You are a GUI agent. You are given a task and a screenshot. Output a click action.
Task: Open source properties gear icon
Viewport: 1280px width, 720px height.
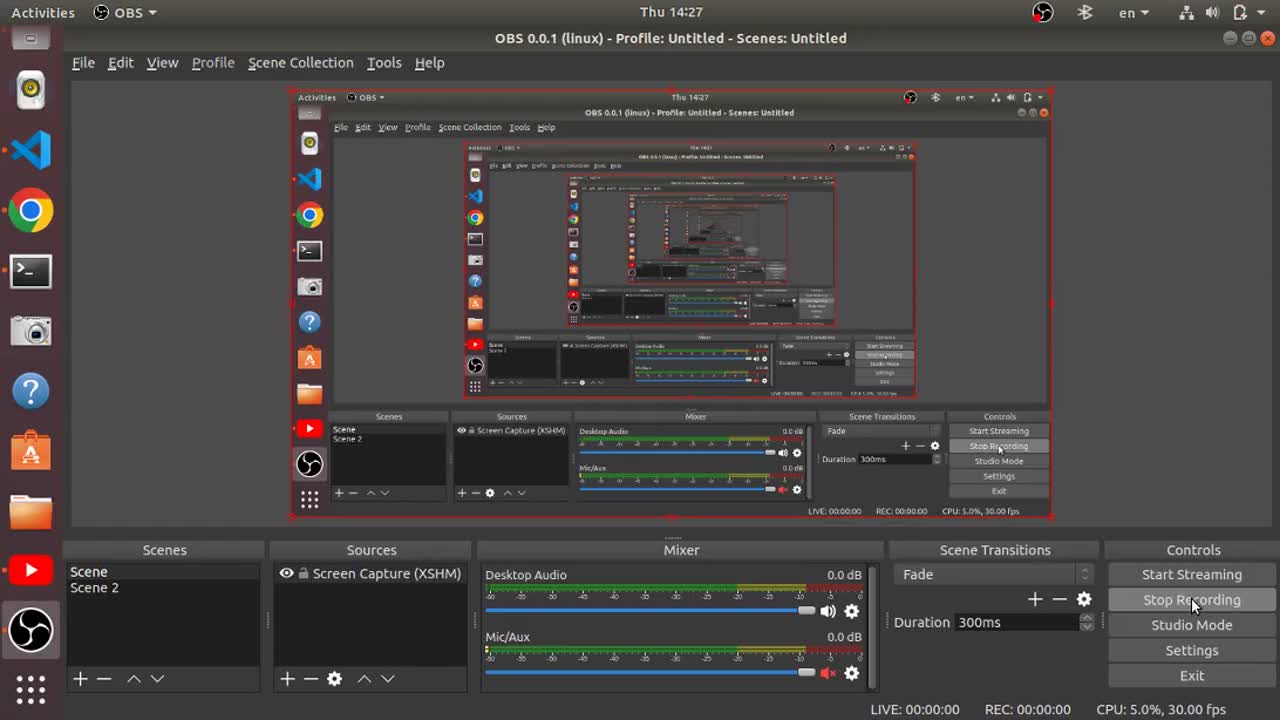coord(335,679)
